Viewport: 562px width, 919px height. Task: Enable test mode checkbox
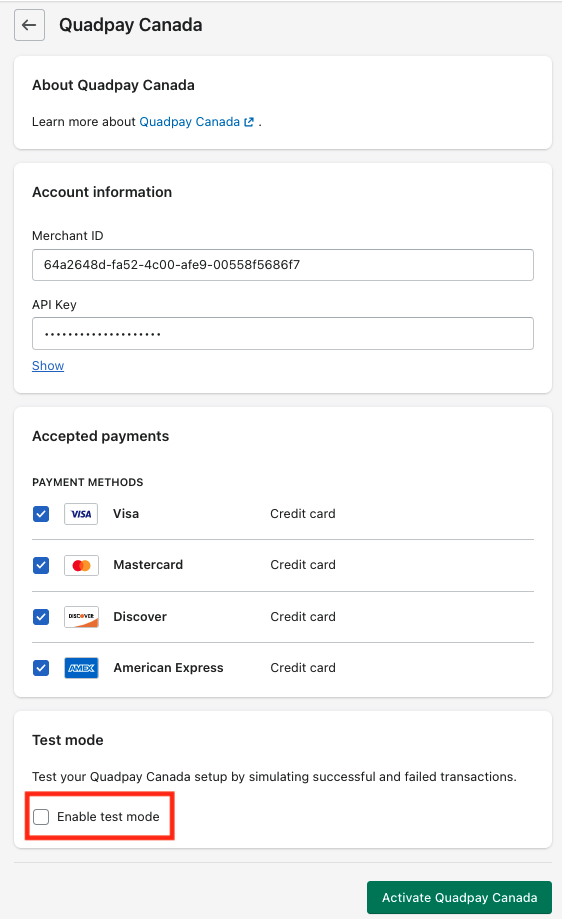(x=41, y=816)
